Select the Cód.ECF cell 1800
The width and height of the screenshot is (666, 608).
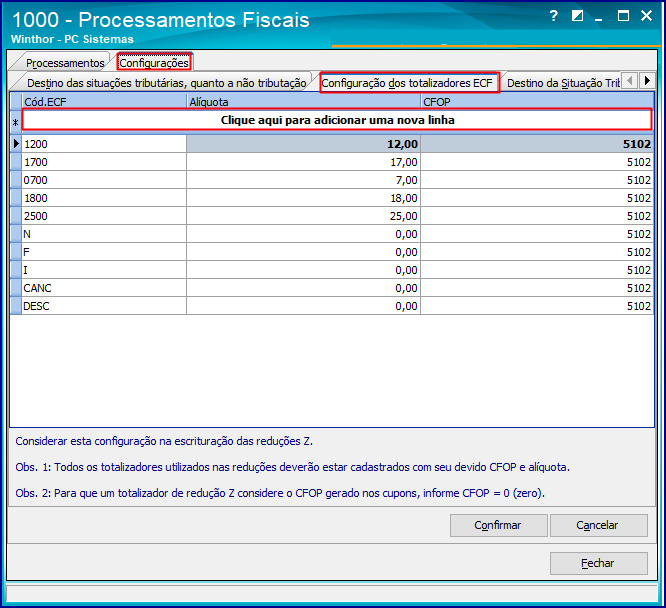click(104, 198)
